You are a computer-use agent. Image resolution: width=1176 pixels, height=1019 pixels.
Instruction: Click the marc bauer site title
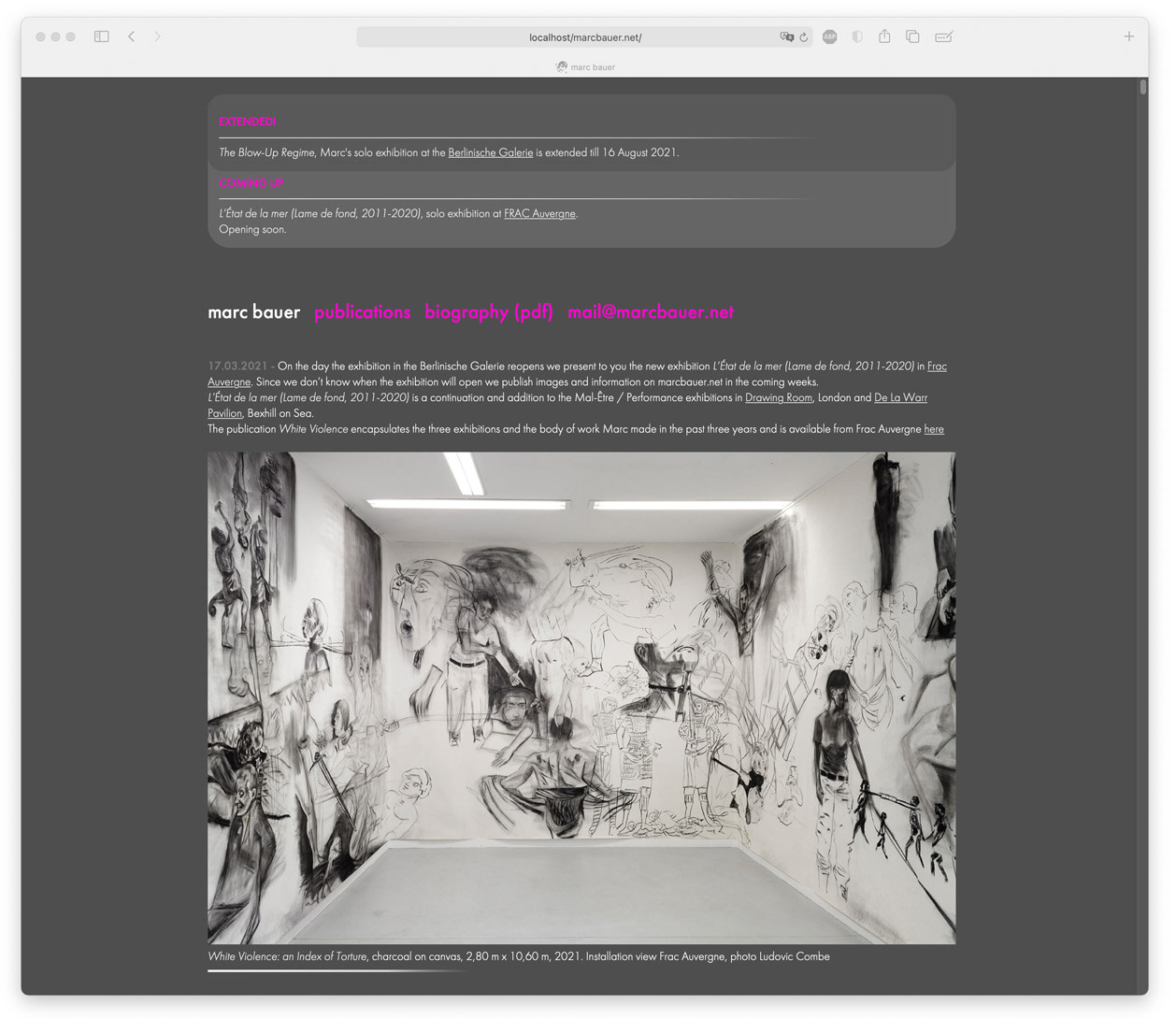(254, 312)
